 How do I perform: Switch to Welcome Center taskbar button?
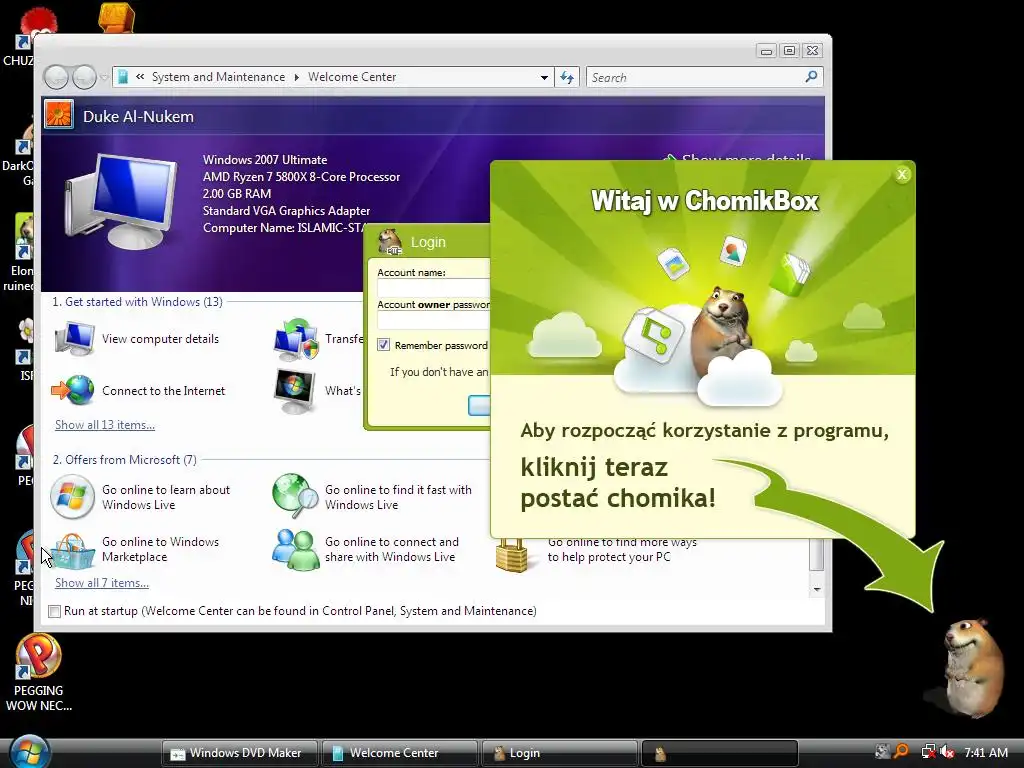tap(399, 753)
